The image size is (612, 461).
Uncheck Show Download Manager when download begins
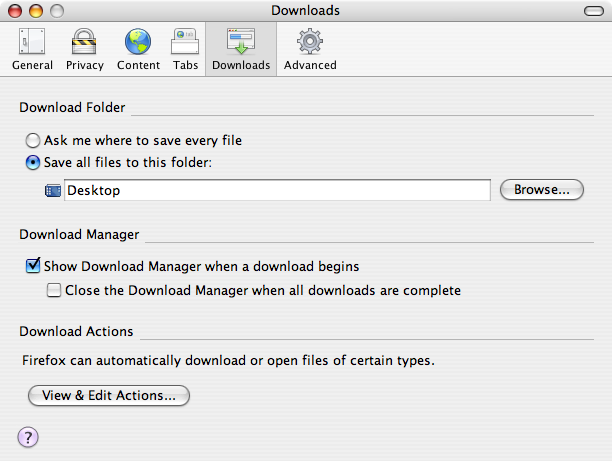33,267
